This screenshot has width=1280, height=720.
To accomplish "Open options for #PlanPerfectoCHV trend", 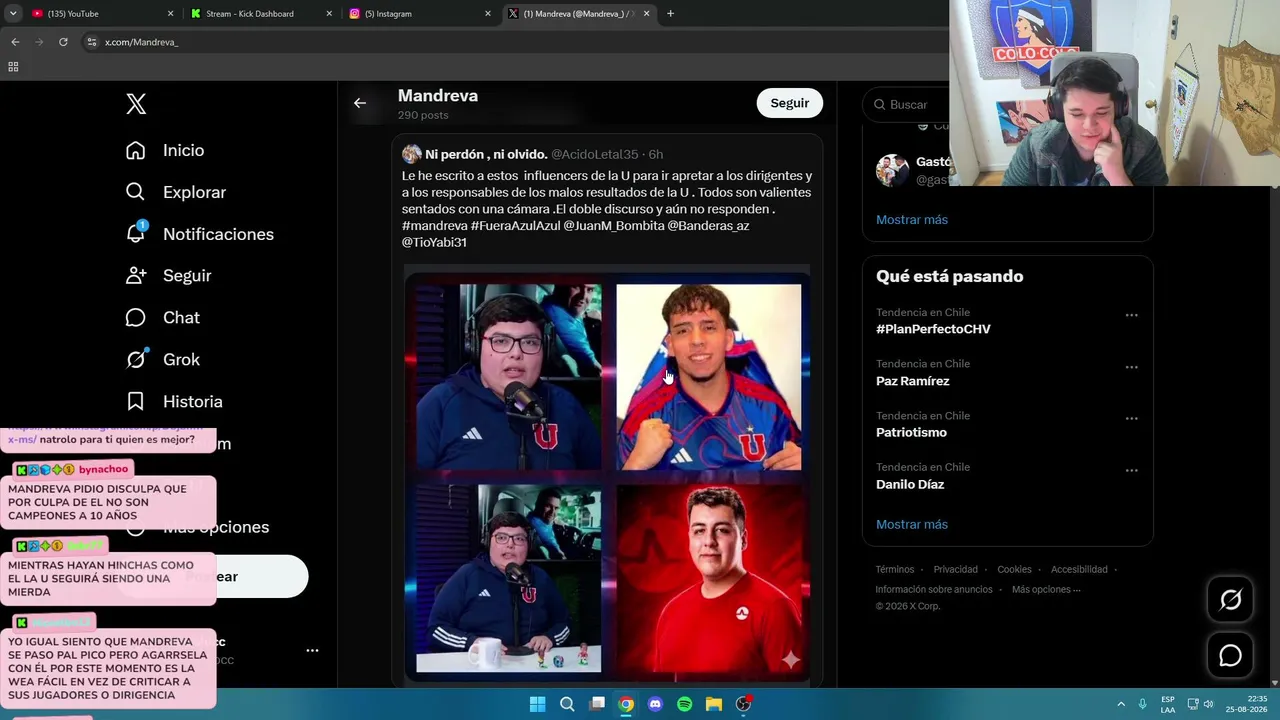I will pyautogui.click(x=1131, y=315).
